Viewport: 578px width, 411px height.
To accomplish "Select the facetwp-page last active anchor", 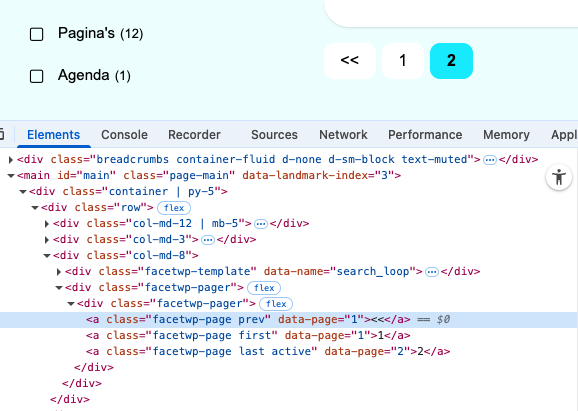I will 268,352.
